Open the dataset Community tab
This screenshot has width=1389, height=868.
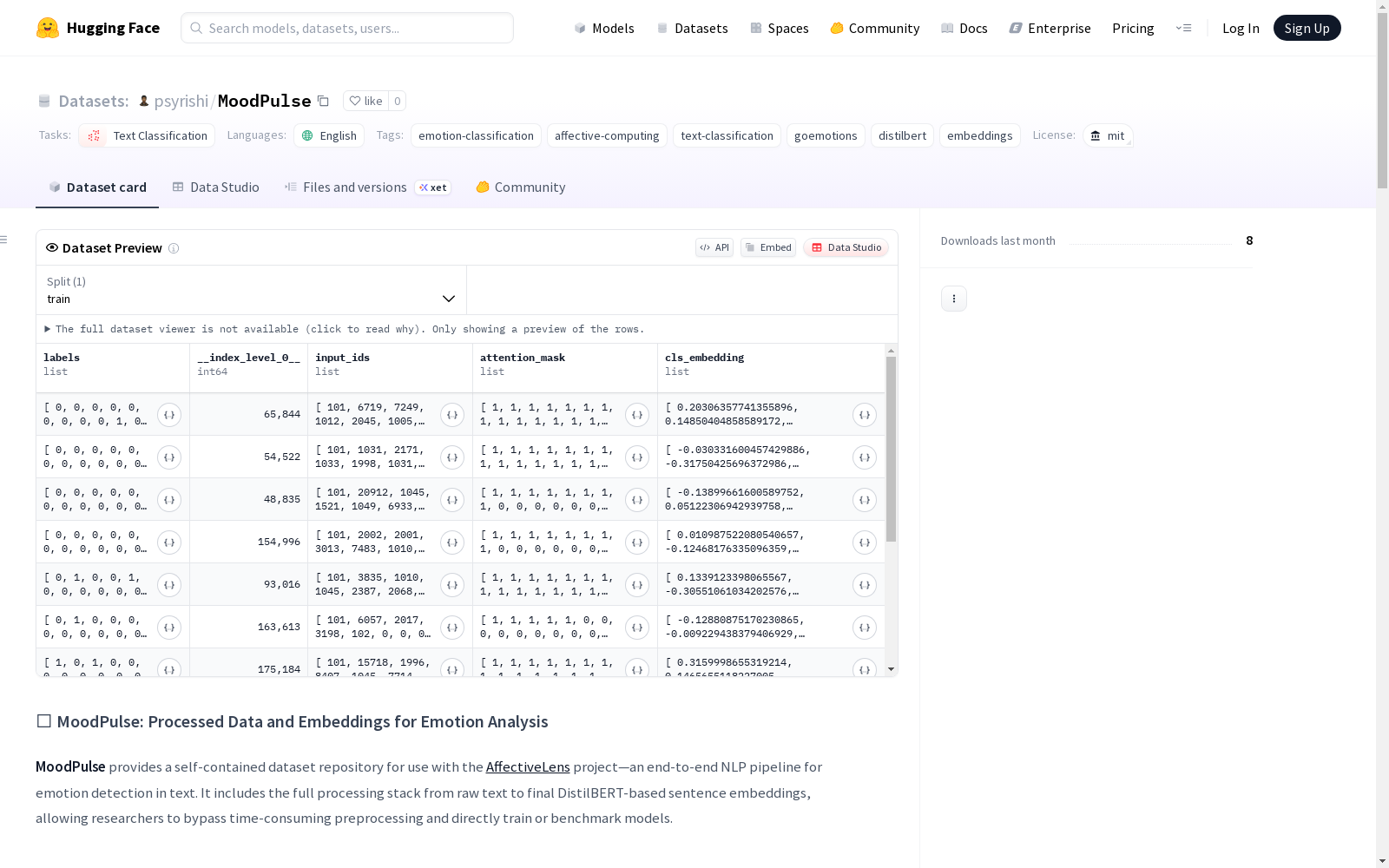[521, 187]
